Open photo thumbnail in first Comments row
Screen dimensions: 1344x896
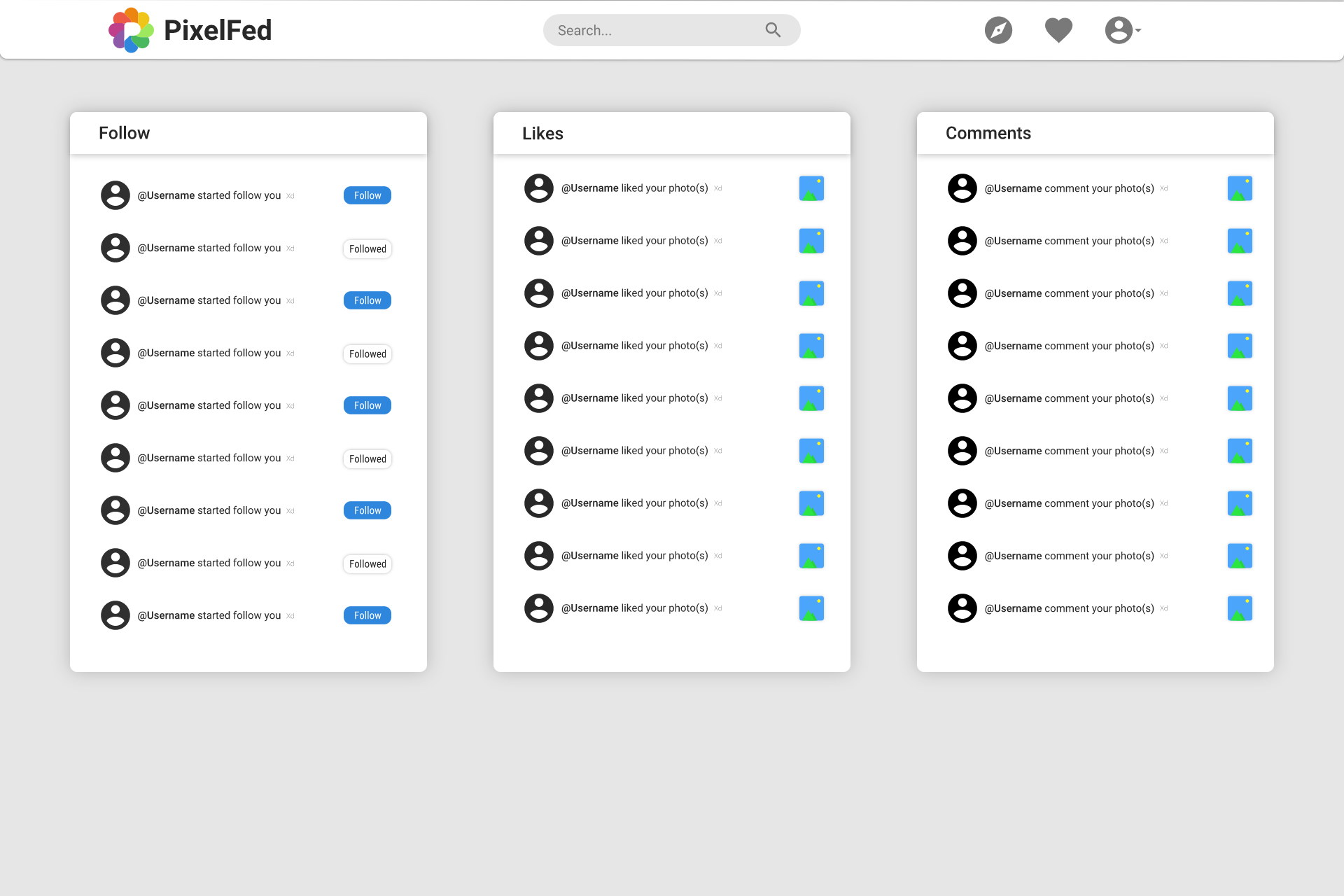click(1240, 188)
